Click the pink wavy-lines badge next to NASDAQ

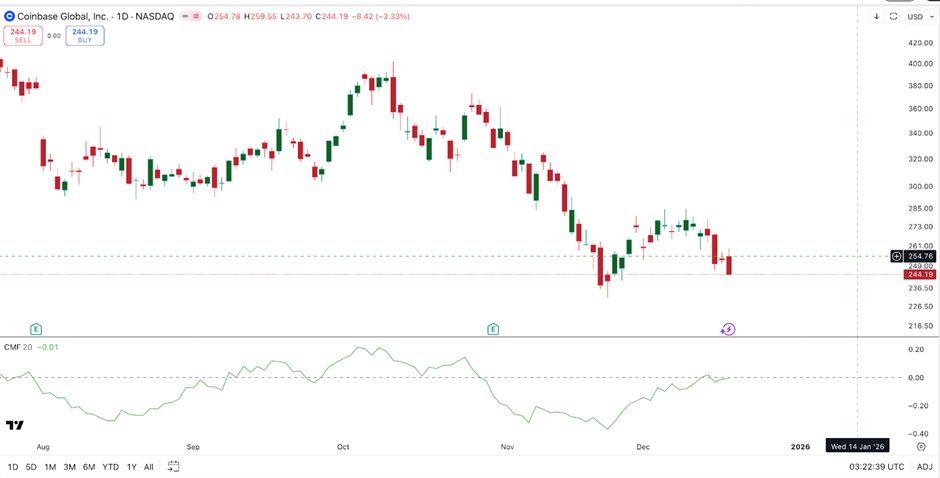pos(195,16)
